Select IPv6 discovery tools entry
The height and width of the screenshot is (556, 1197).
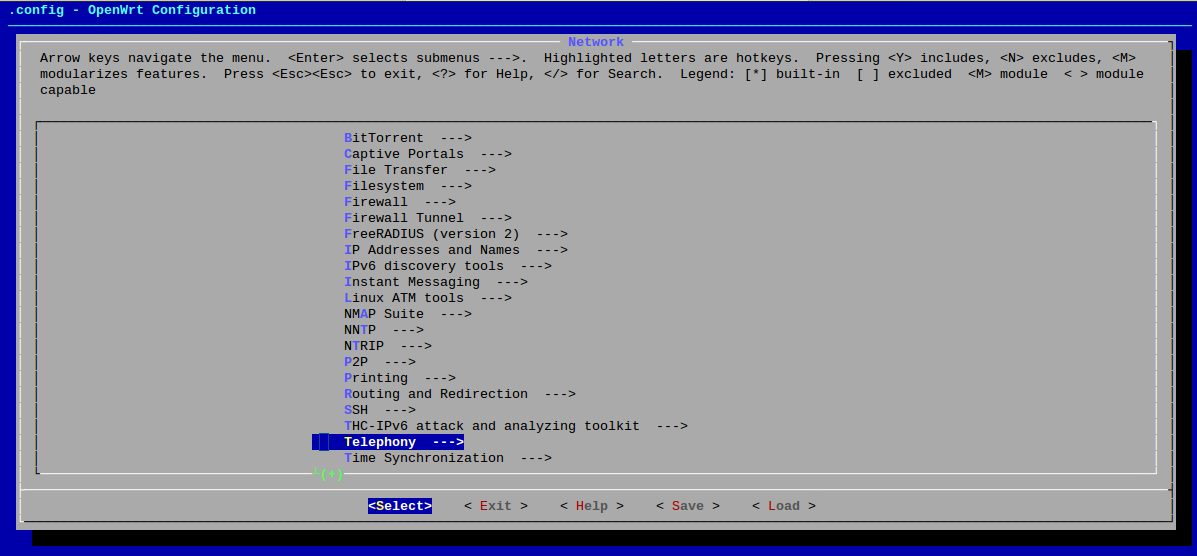tap(448, 267)
